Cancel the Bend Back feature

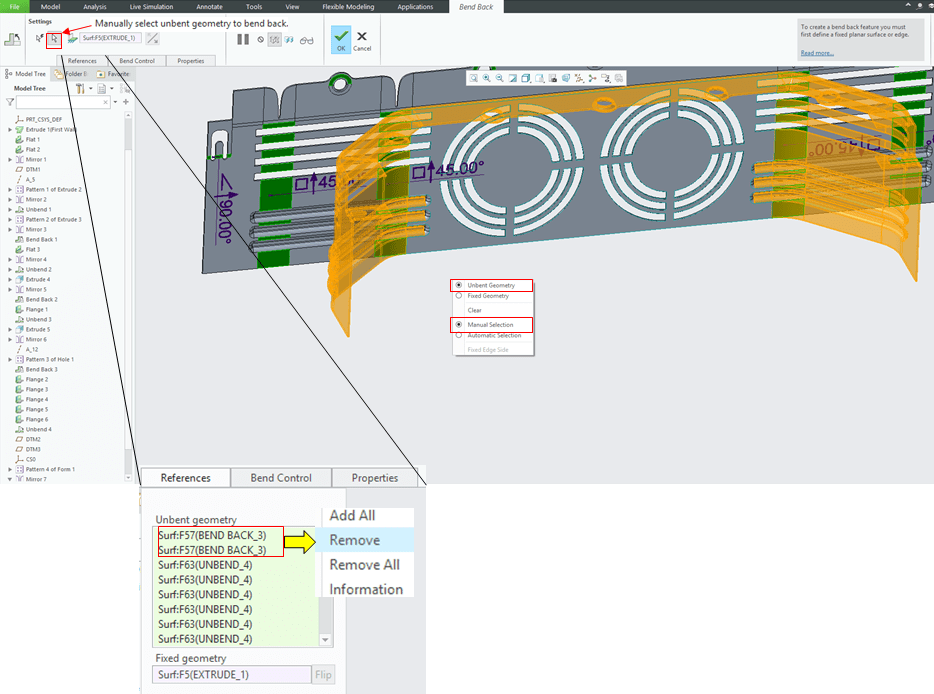(362, 40)
